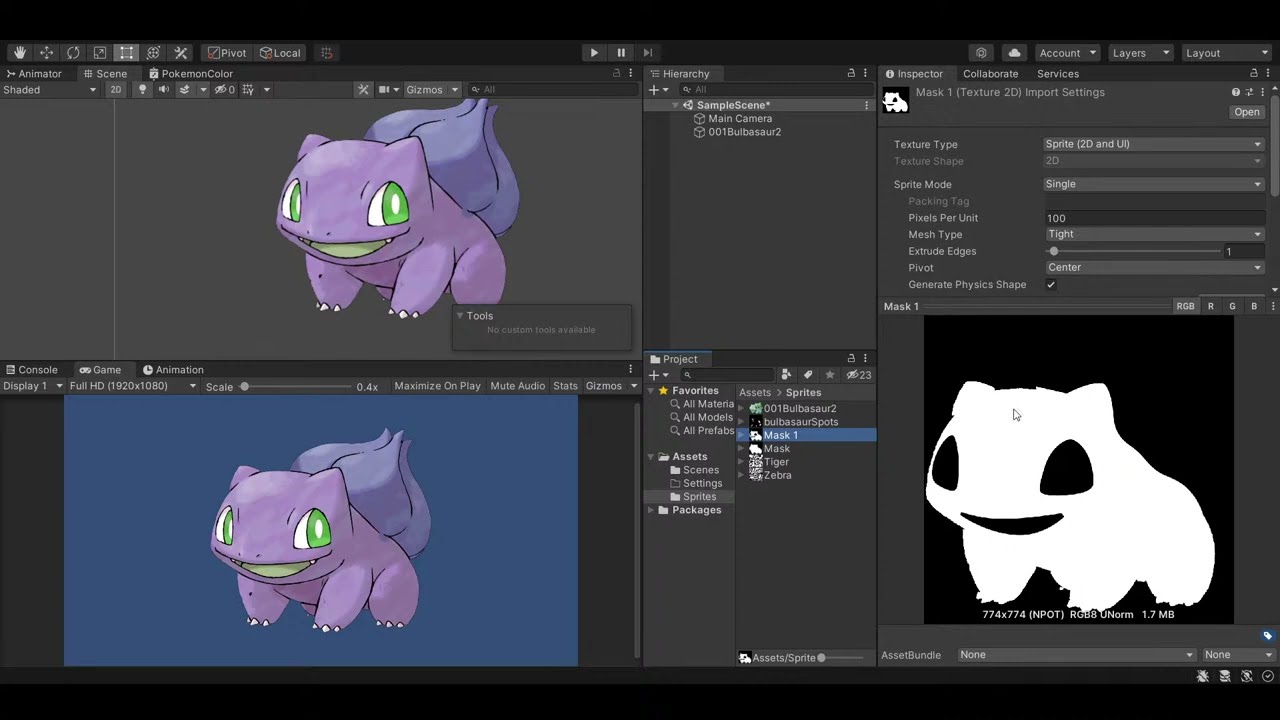Image resolution: width=1280 pixels, height=720 pixels.
Task: Toggle Maximize On Play
Action: [437, 386]
